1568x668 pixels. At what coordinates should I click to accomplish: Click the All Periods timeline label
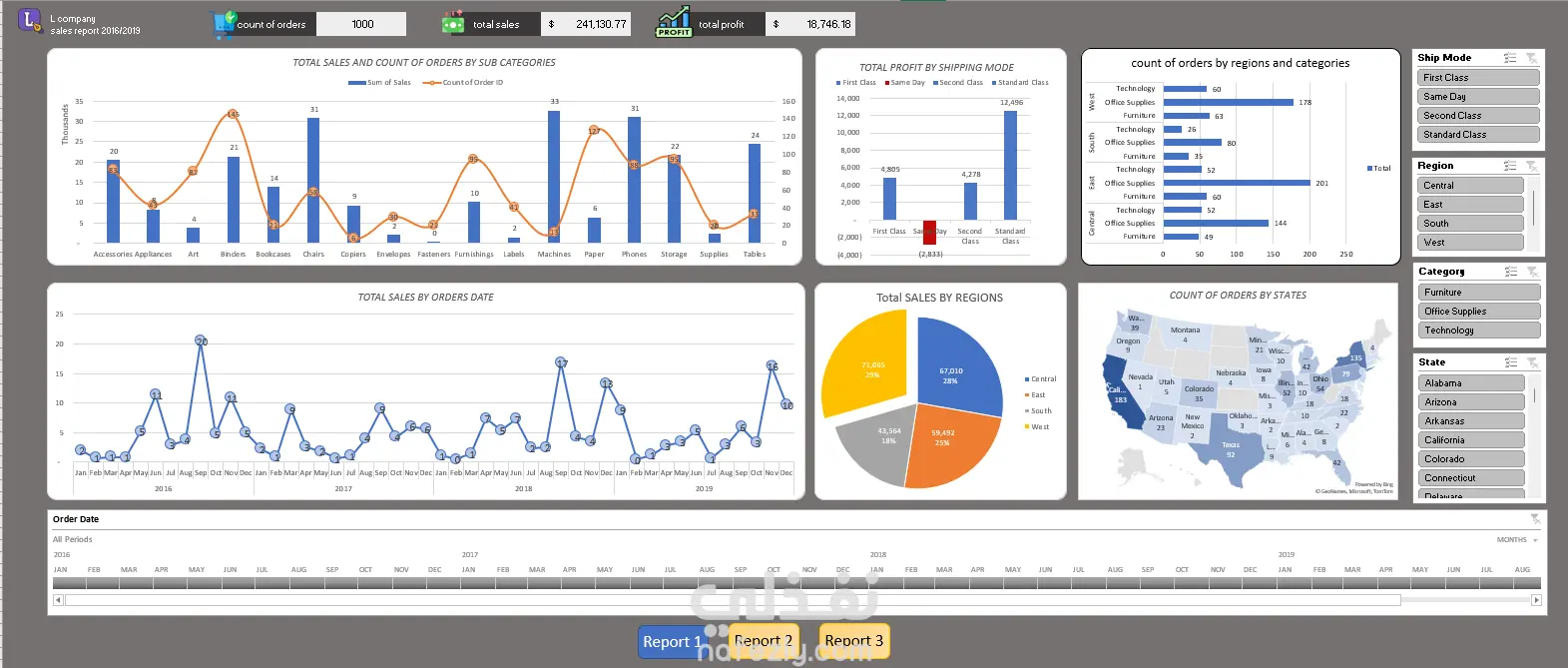[73, 539]
